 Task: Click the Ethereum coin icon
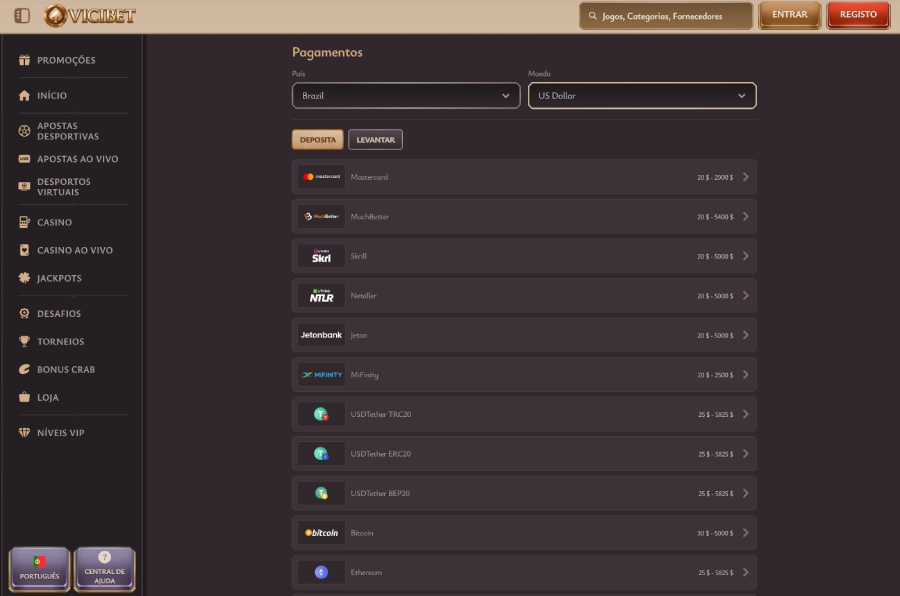[x=321, y=572]
